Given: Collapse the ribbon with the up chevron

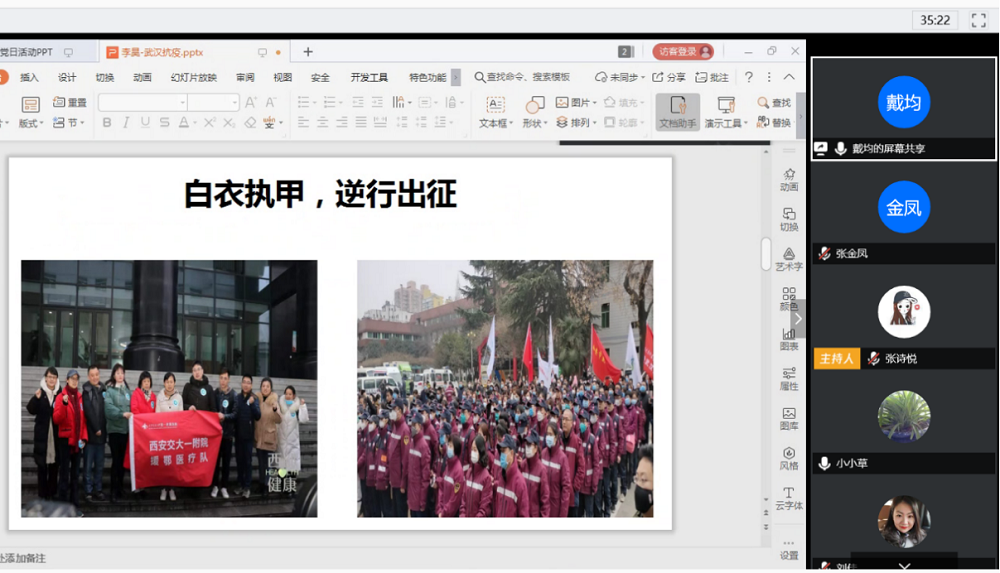Looking at the screenshot, I should click(789, 77).
